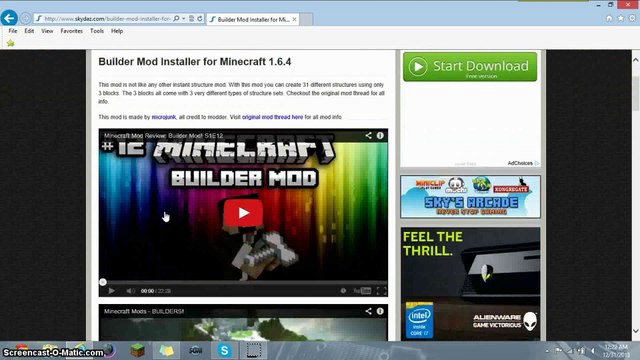The image size is (640, 360).
Task: Open the video quality settings icon
Action: point(343,291)
